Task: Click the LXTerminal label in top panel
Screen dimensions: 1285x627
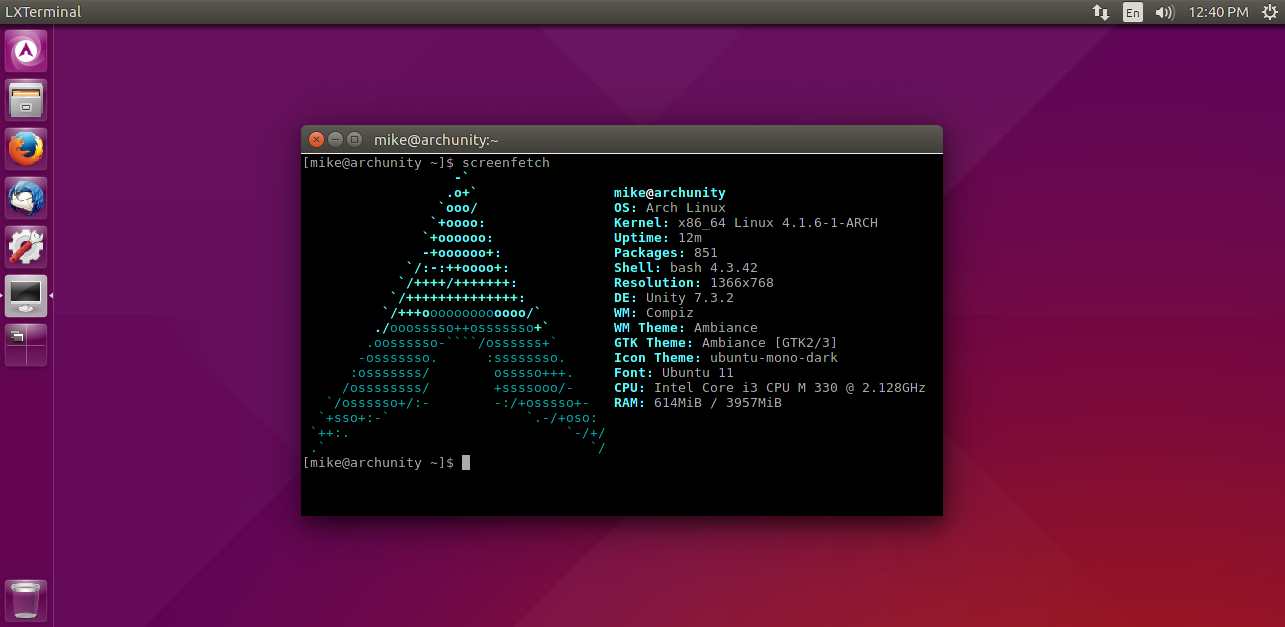Action: (x=43, y=12)
